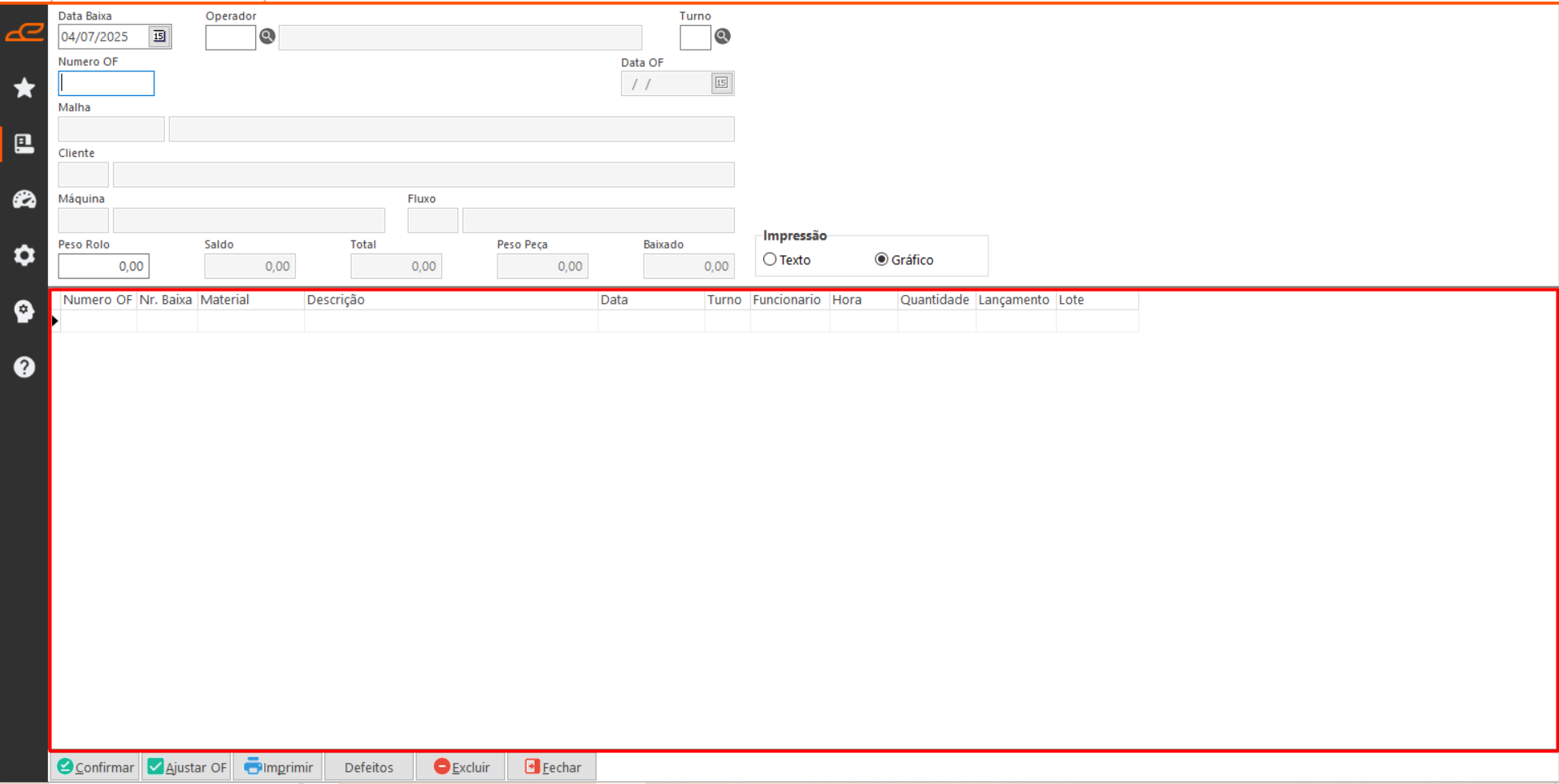The width and height of the screenshot is (1559, 784).
Task: Click the orange app logo icon
Action: click(x=24, y=32)
